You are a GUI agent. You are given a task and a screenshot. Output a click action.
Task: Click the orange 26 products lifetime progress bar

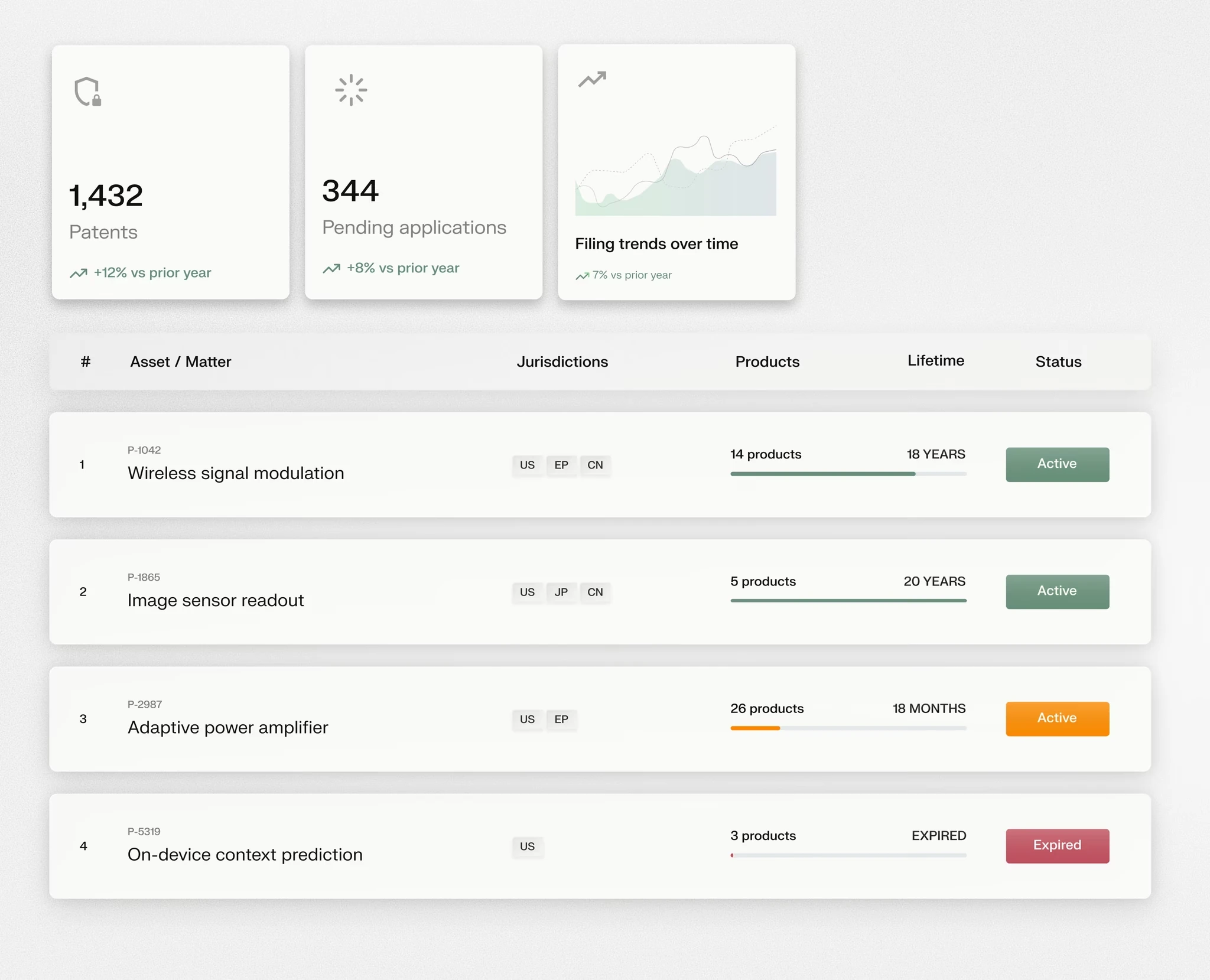[848, 728]
